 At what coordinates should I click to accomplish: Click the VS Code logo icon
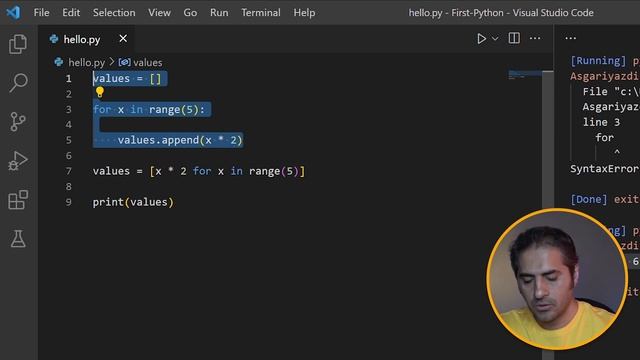13,13
